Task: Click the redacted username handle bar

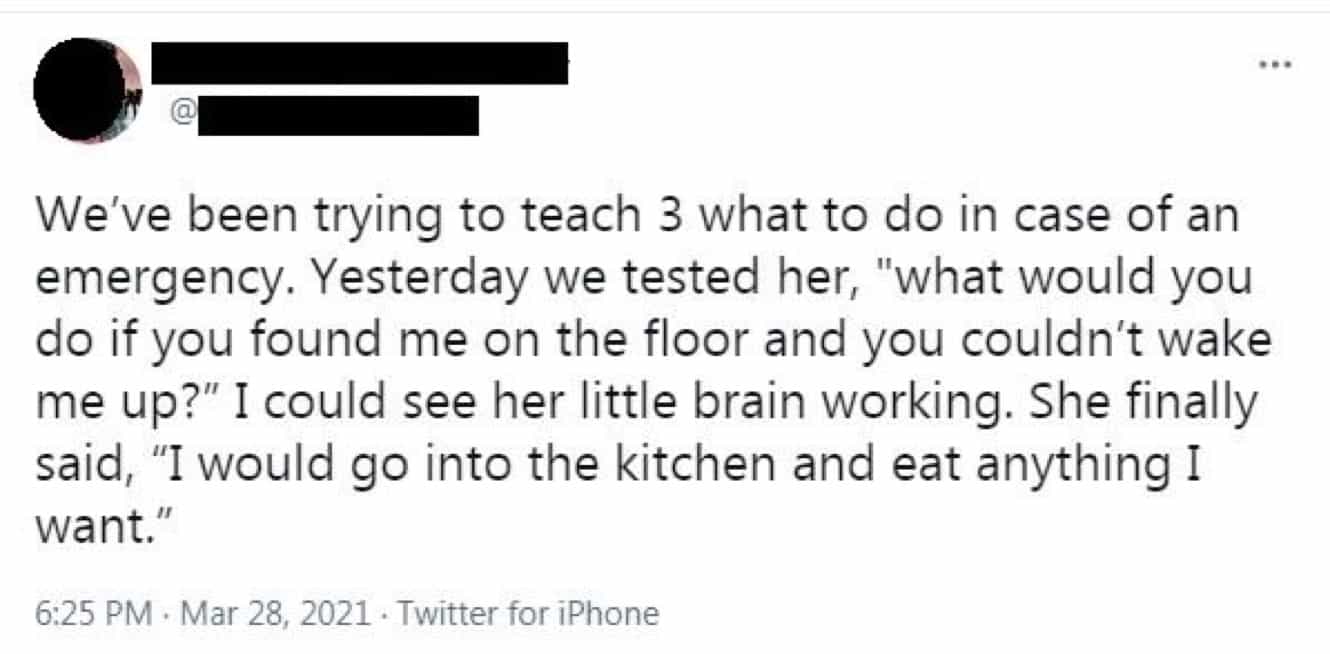Action: click(338, 117)
